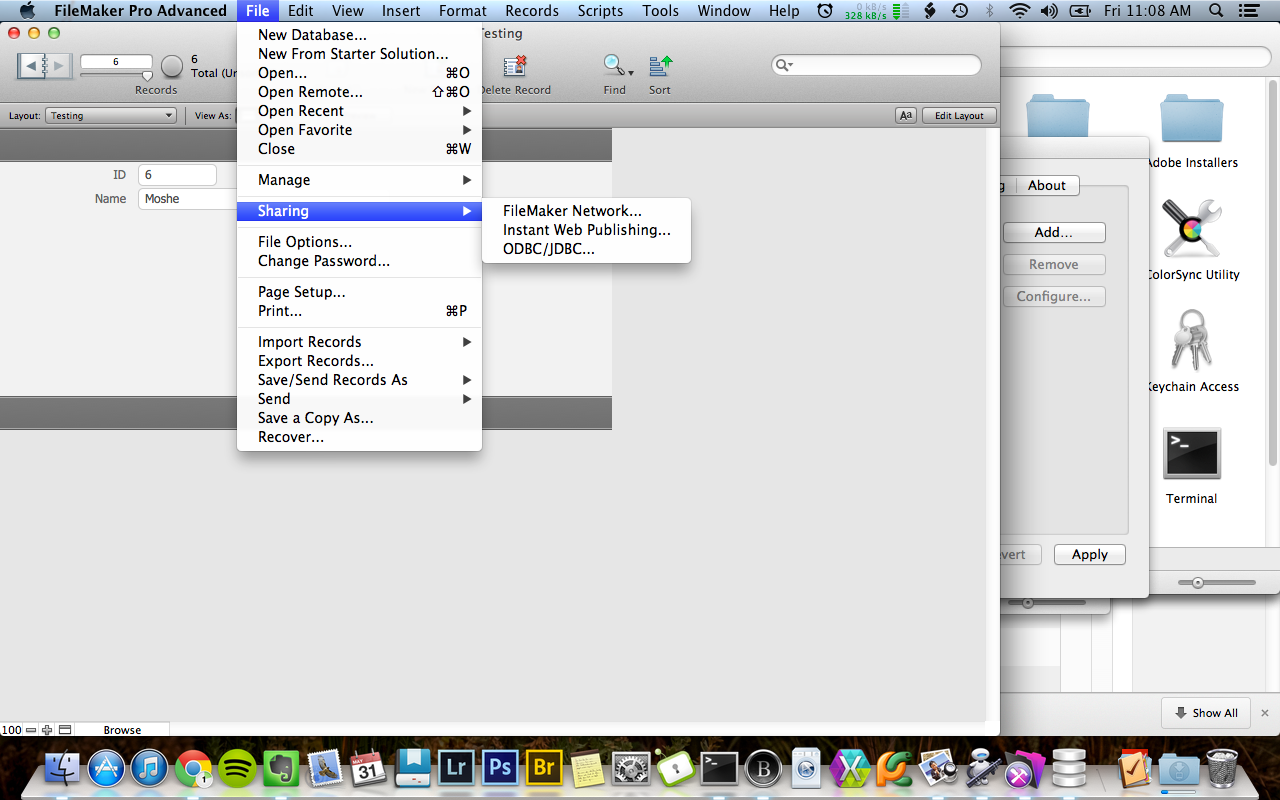Click the Find magnifier icon

[613, 66]
